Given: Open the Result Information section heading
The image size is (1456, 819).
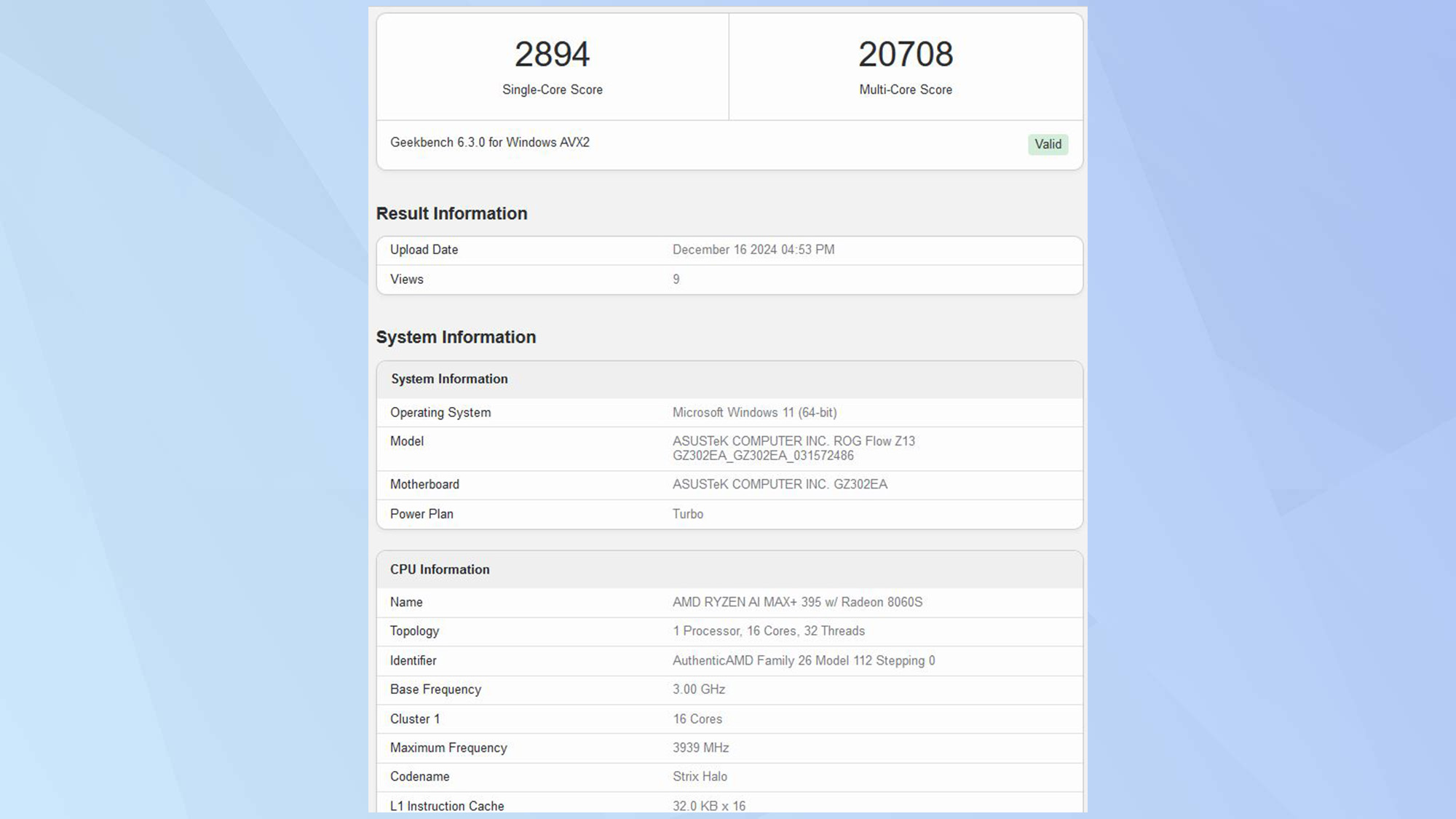Looking at the screenshot, I should (451, 213).
